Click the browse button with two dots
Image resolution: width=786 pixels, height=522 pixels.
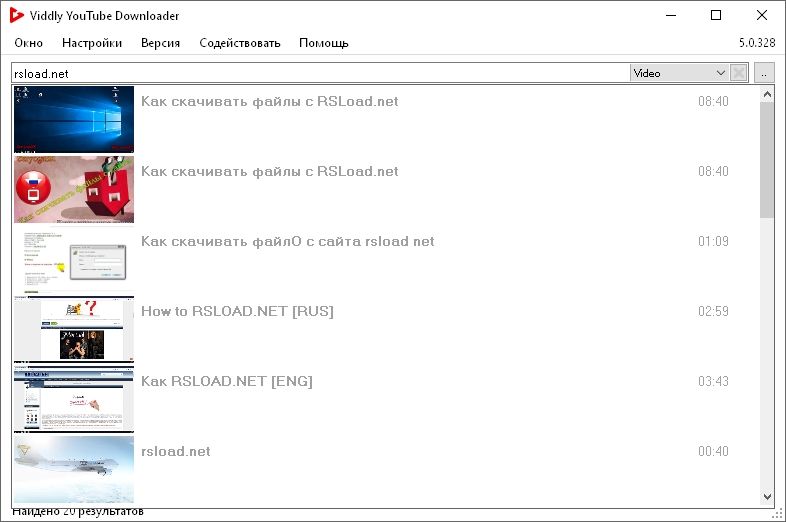[765, 73]
